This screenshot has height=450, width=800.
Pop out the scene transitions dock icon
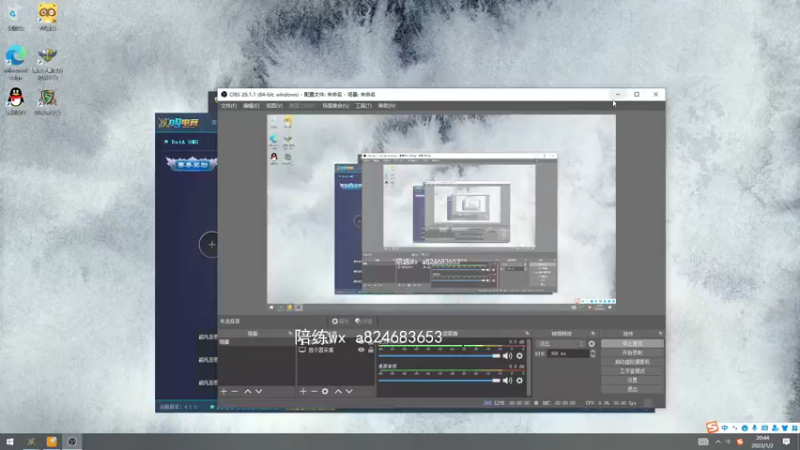point(593,333)
